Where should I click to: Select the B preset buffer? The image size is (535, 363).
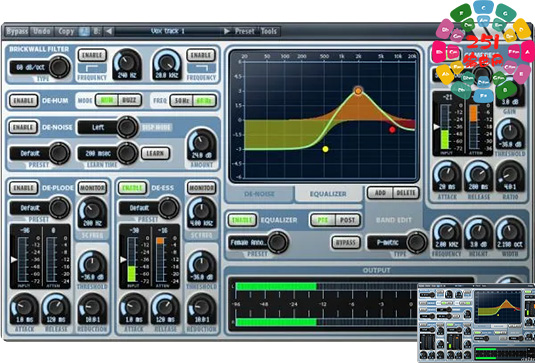tap(97, 31)
